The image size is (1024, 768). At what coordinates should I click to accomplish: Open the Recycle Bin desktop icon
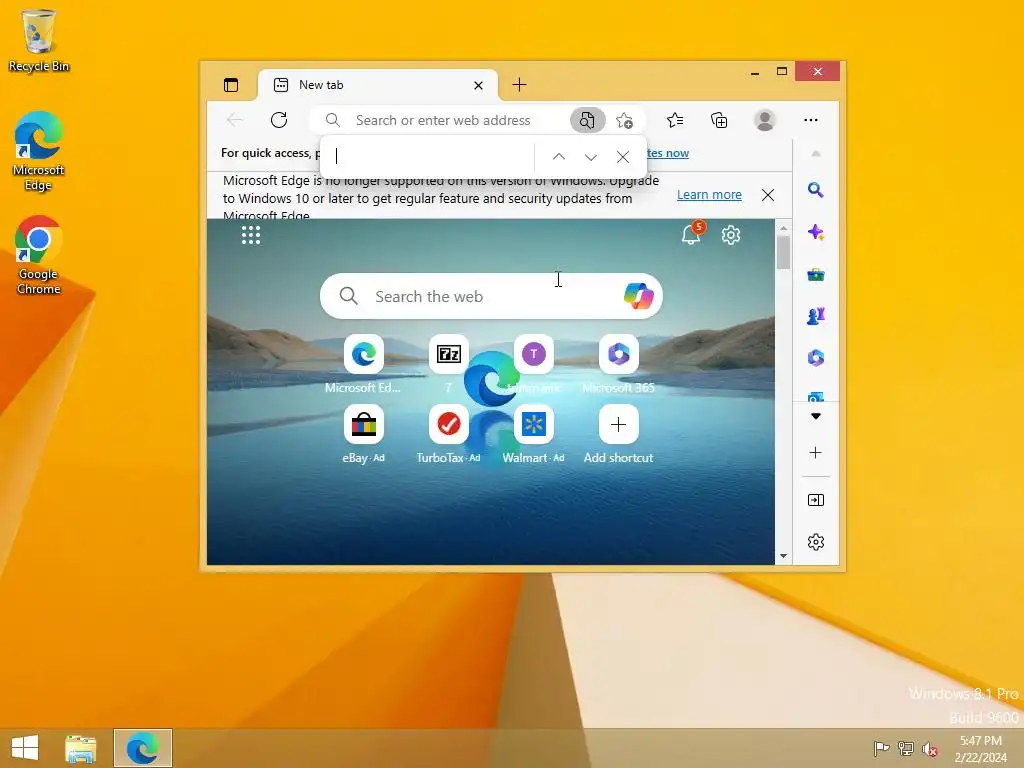(39, 40)
